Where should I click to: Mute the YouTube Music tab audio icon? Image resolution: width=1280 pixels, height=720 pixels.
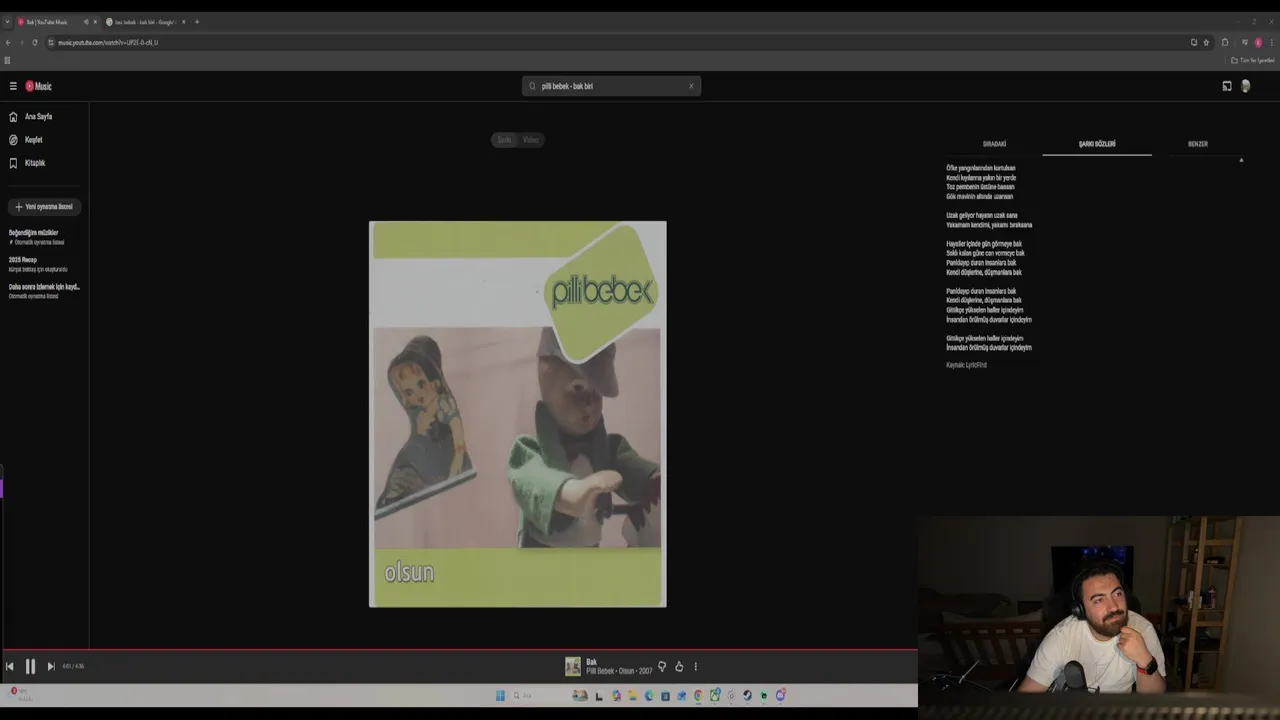point(86,22)
